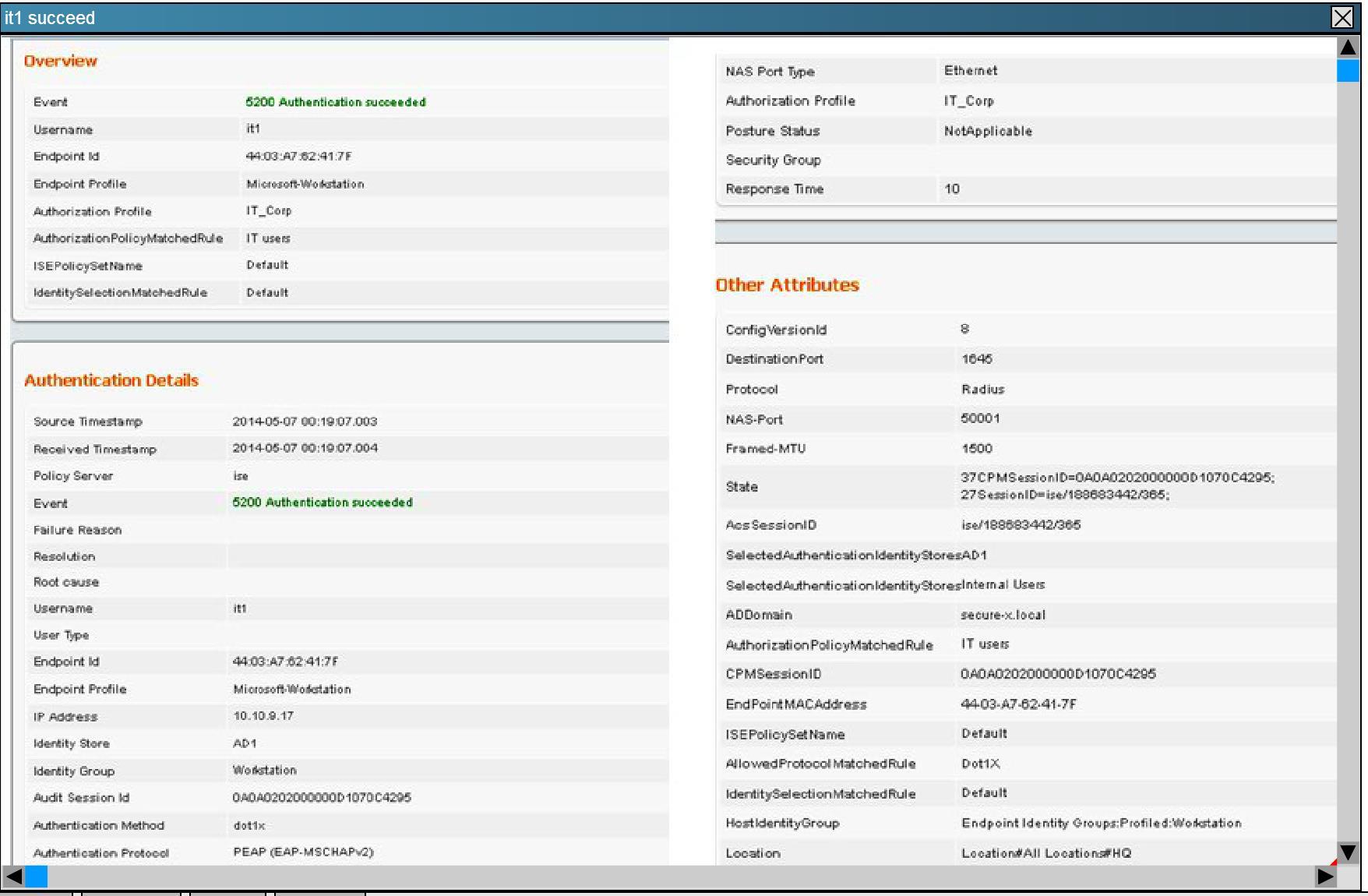The image size is (1368, 896).
Task: Select the Other Attributes section heading
Action: pyautogui.click(x=787, y=285)
